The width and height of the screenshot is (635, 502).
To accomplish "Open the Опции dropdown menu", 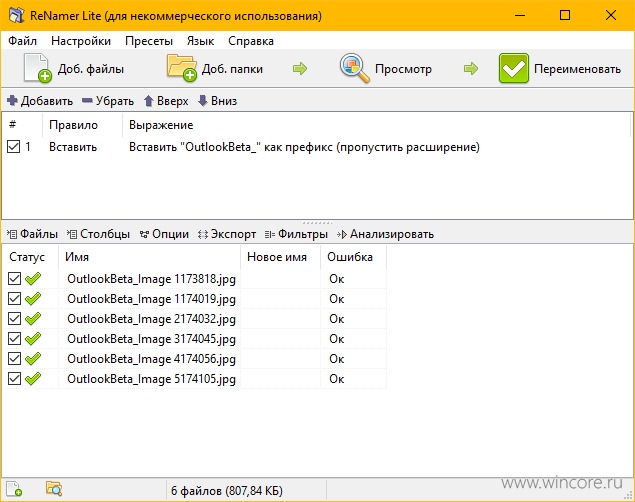I will point(164,234).
